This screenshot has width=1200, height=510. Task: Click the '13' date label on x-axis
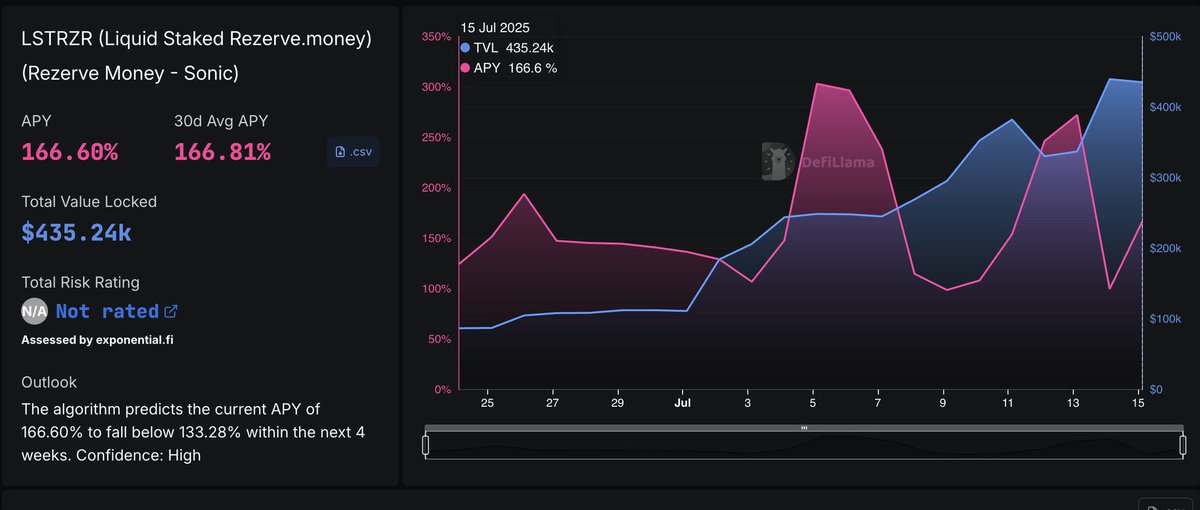point(1074,402)
